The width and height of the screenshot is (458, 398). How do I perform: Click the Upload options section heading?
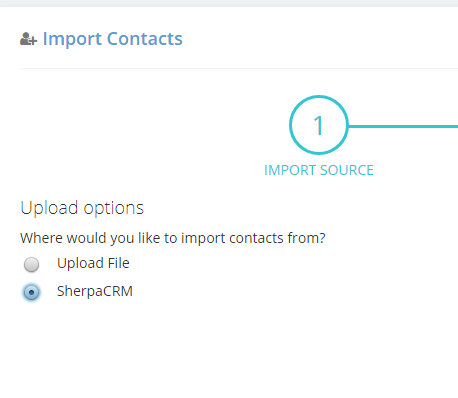pos(82,208)
